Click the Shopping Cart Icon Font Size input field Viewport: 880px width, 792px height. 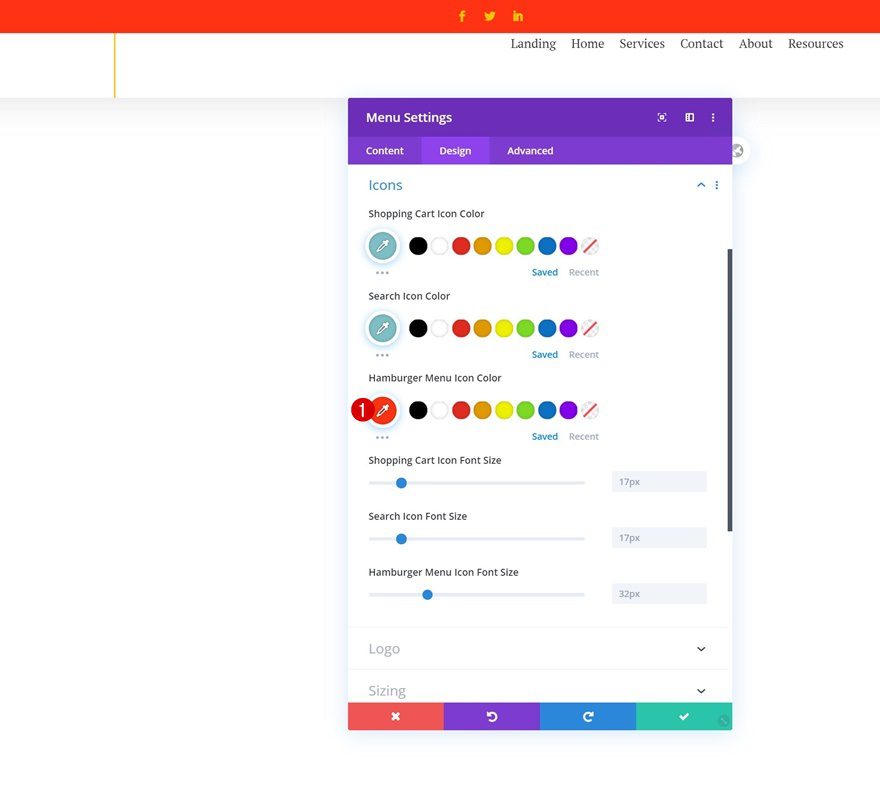coord(658,481)
